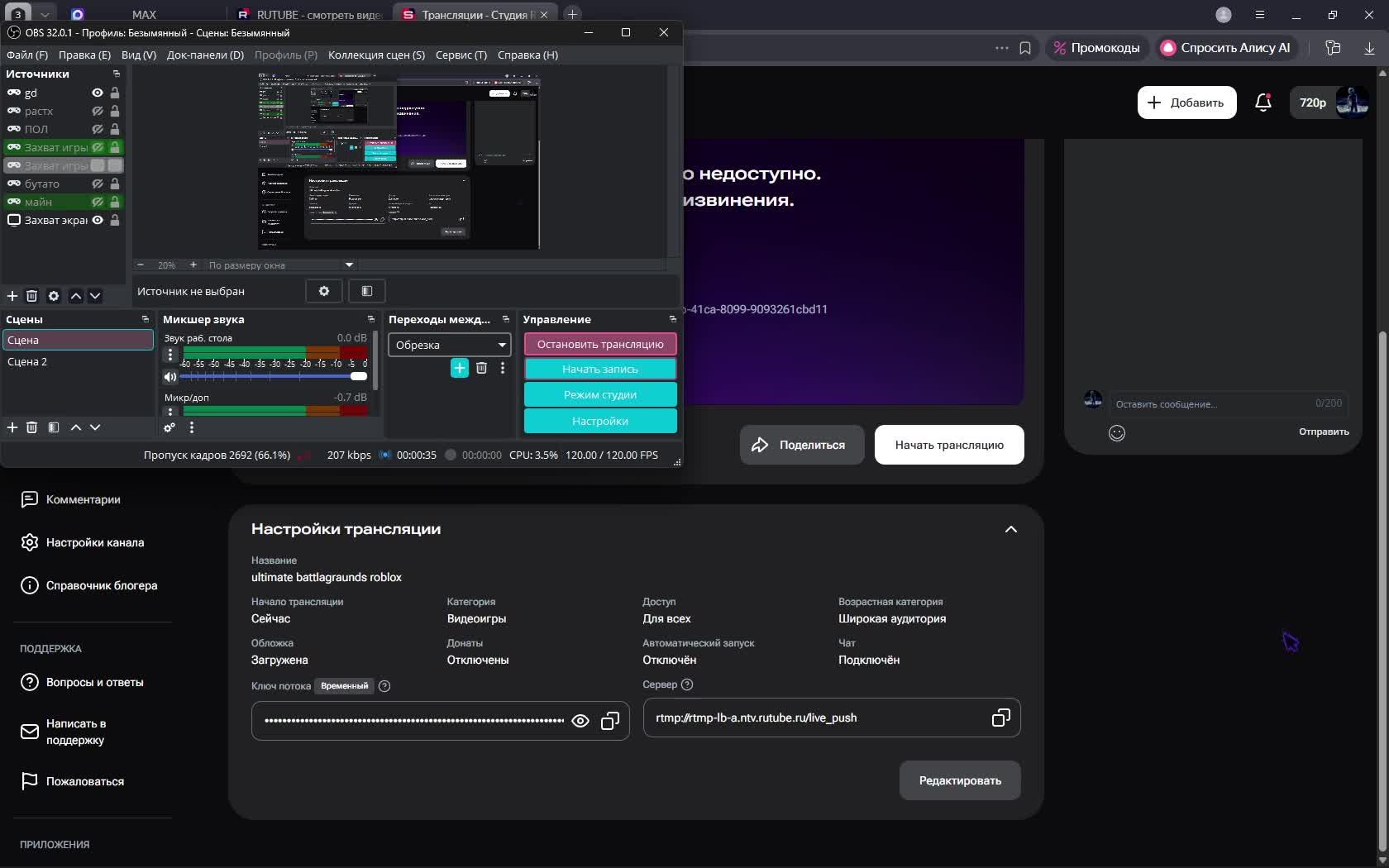1389x868 pixels.
Task: Open the Вид (V) menu
Action: (x=139, y=55)
